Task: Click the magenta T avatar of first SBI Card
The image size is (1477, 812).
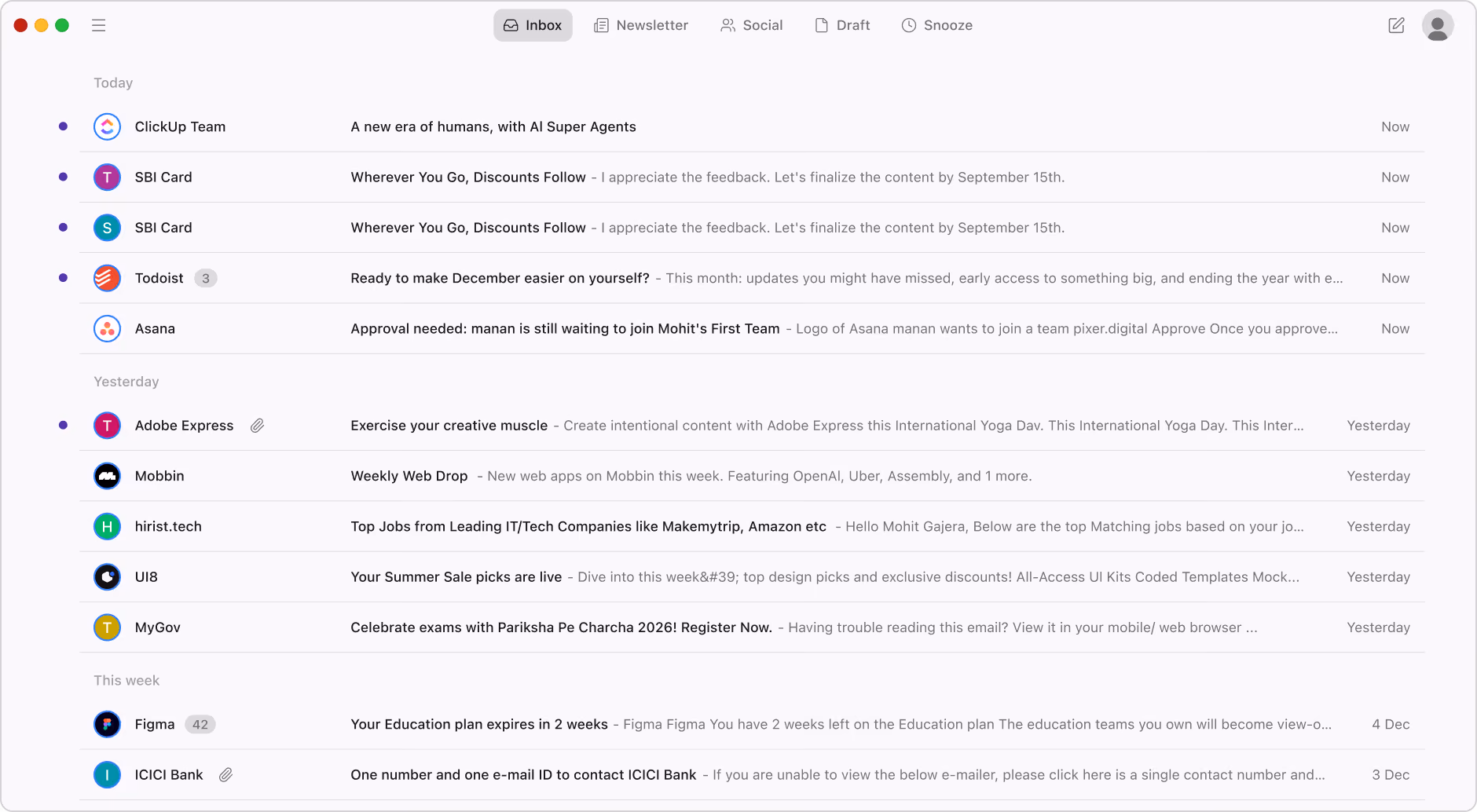Action: click(107, 177)
